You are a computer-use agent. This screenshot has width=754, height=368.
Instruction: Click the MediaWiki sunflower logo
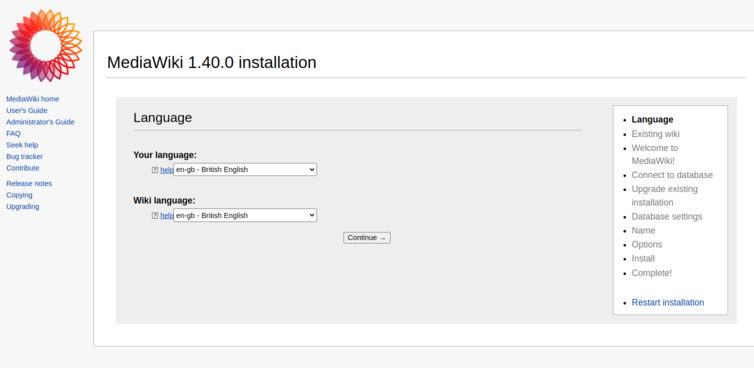45,45
